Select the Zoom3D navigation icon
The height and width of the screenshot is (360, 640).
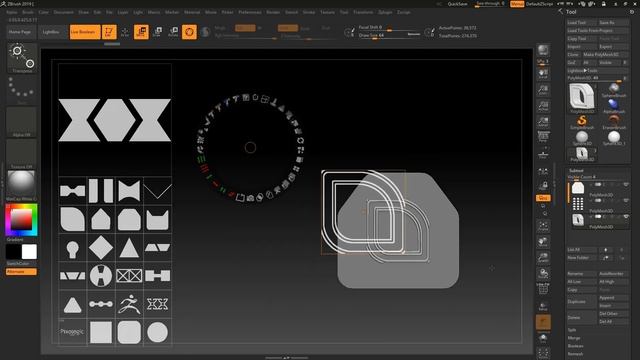[543, 258]
